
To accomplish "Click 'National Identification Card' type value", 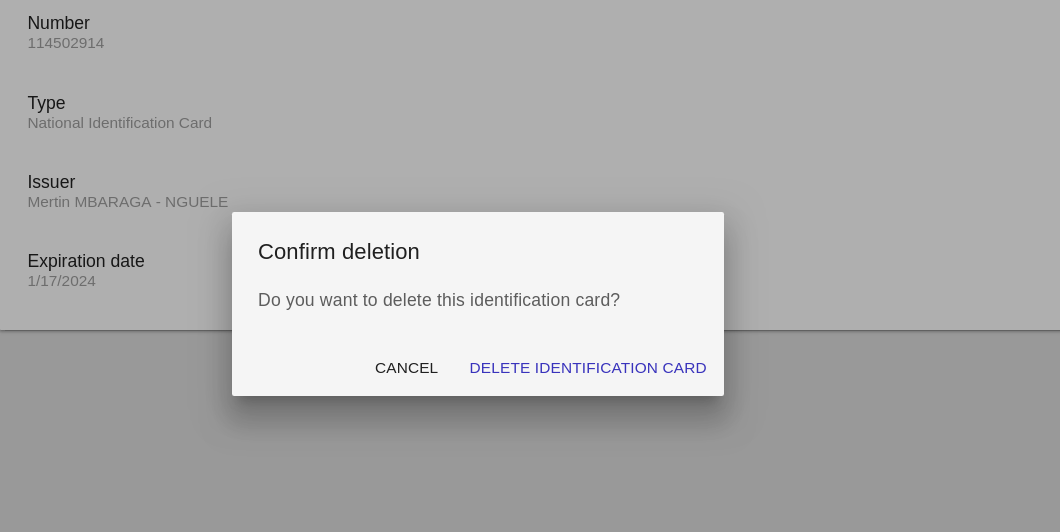I will [x=119, y=123].
